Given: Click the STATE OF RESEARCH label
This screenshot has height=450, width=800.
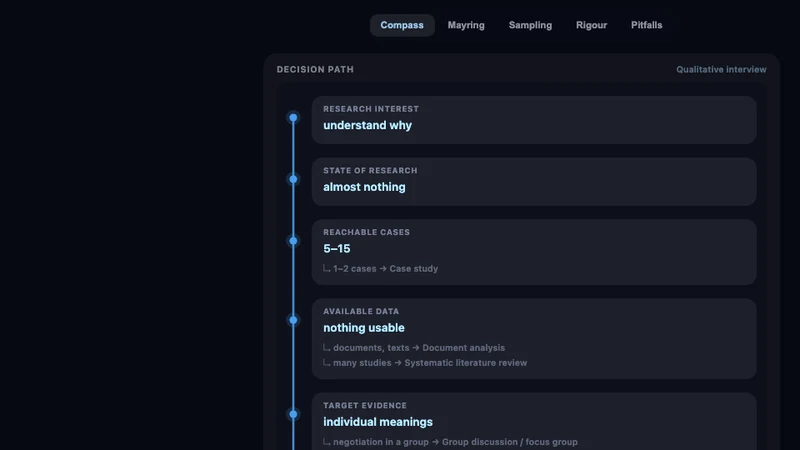Looking at the screenshot, I should click(370, 170).
